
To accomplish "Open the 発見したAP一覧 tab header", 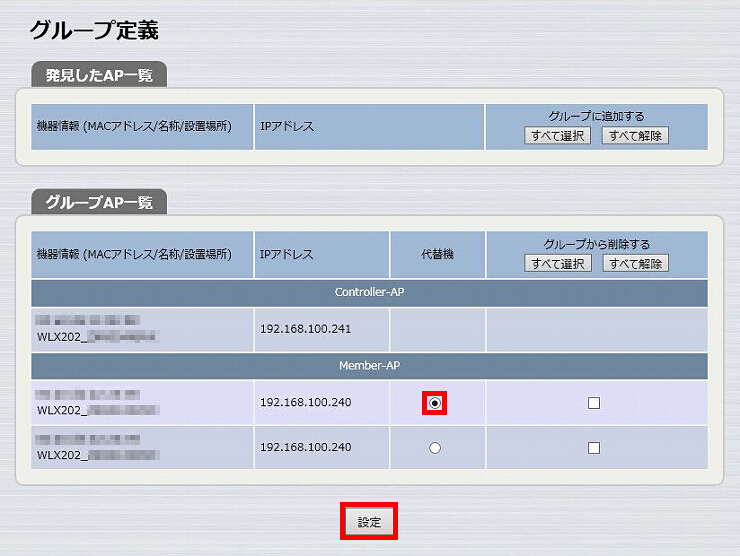I will tap(99, 75).
